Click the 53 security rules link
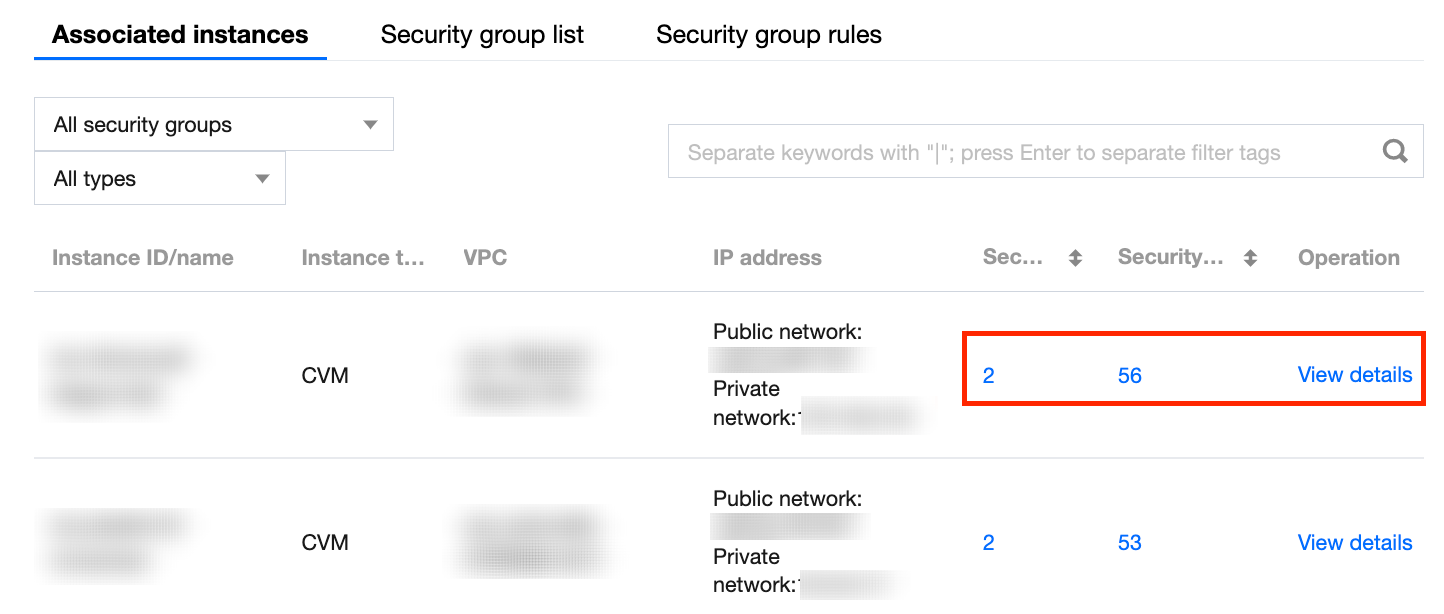The height and width of the screenshot is (614, 1444). (x=1130, y=543)
